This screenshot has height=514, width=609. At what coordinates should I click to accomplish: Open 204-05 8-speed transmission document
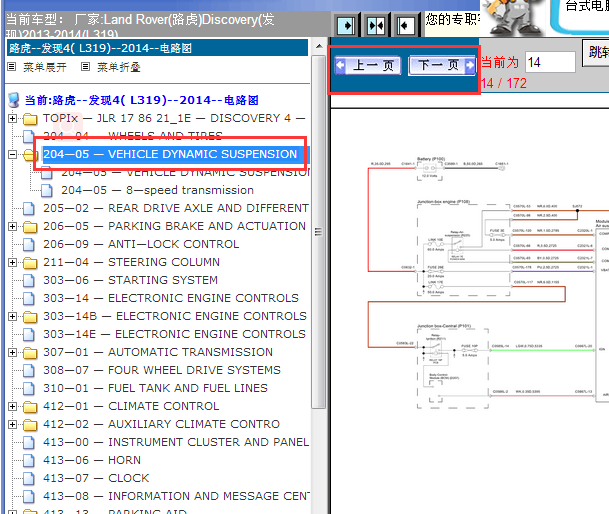coord(157,190)
